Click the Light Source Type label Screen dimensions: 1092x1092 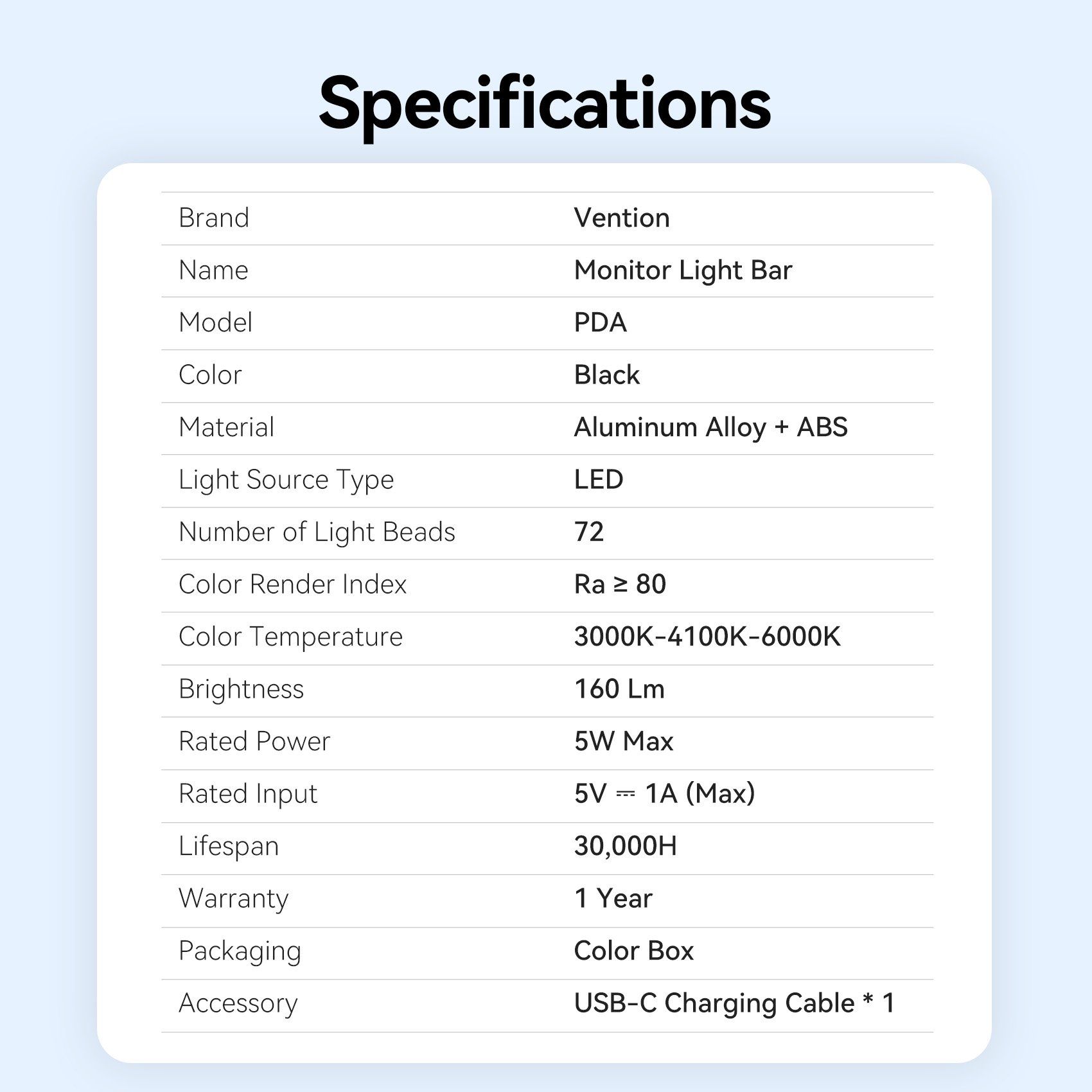point(286,480)
